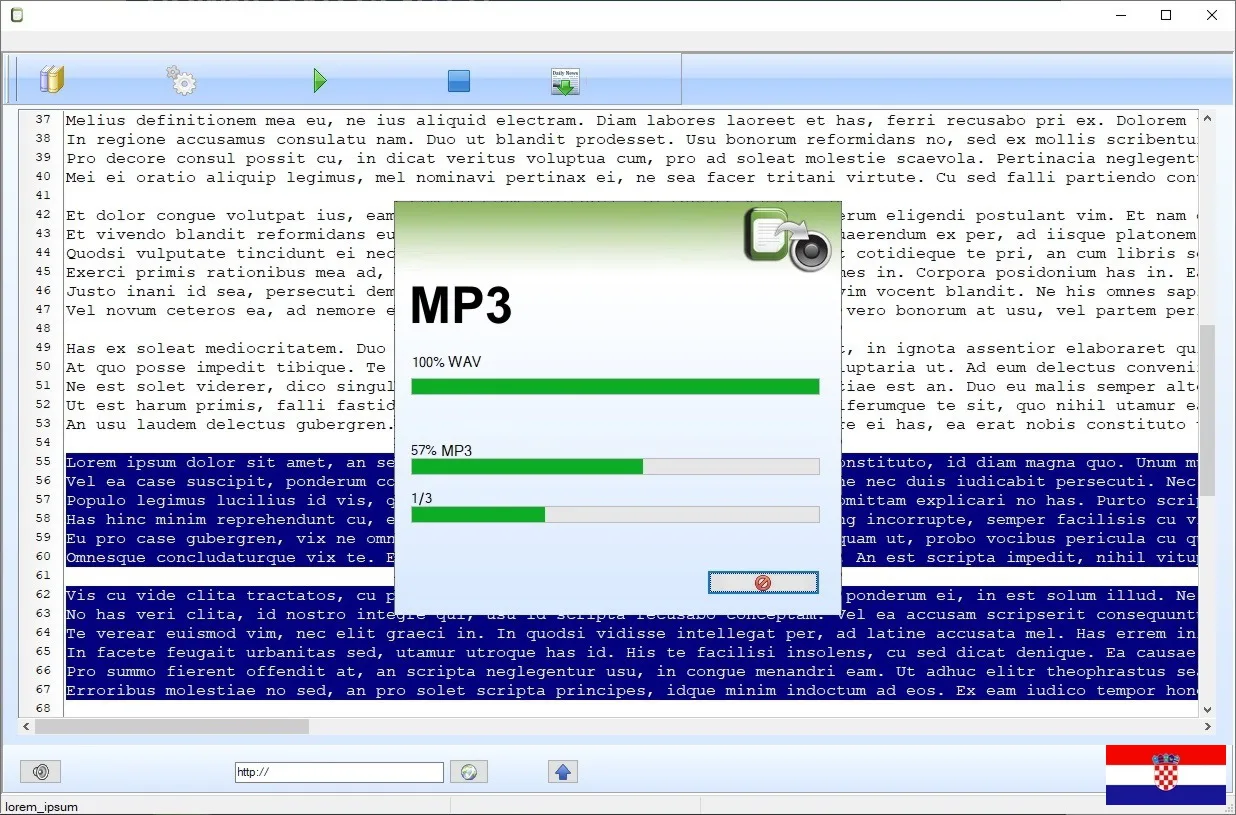Click line 37 starting with Melius definitionem

point(400,120)
